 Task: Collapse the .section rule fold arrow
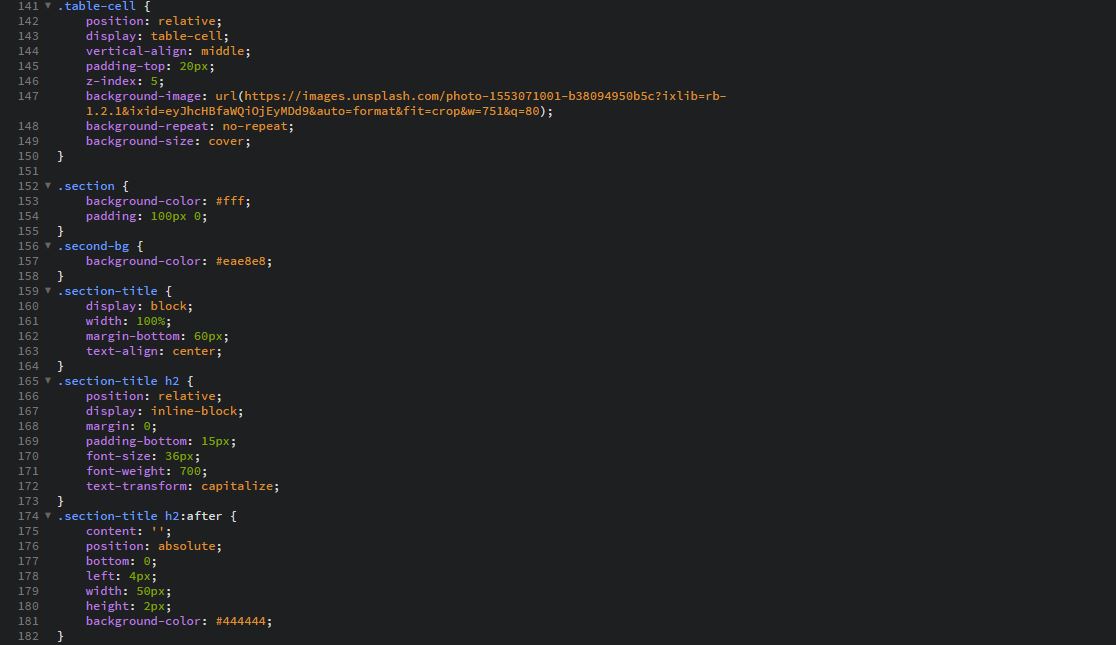tap(48, 186)
